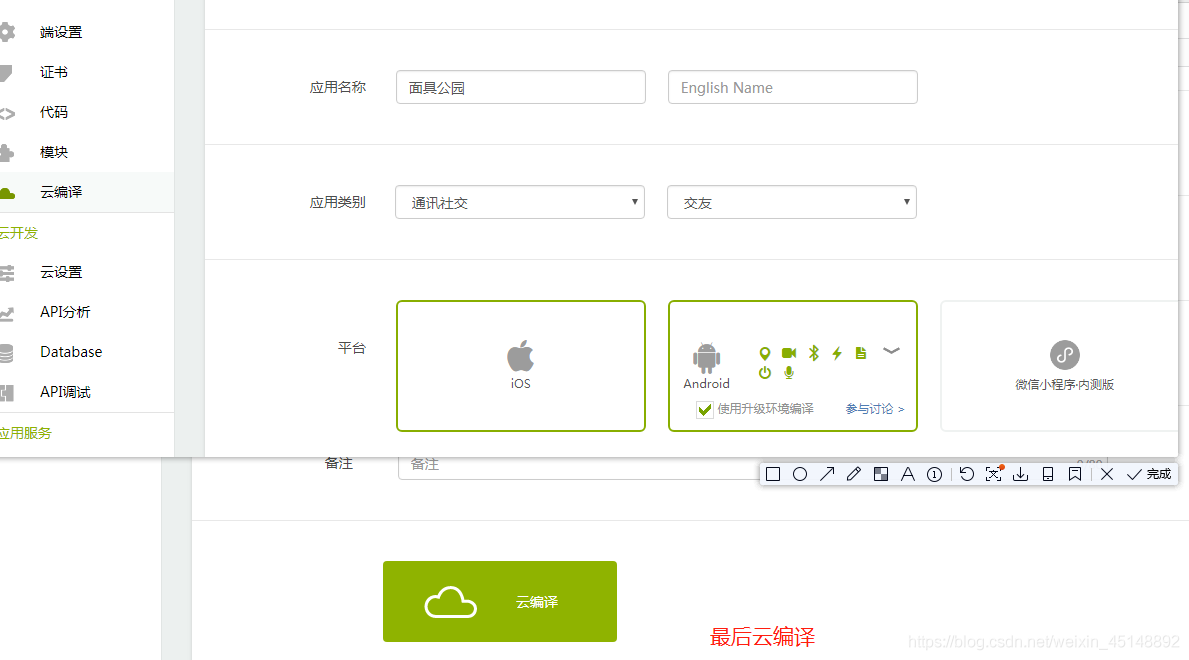Screen dimensions: 1189x660
Task: Click the English Name input field
Action: [x=792, y=87]
